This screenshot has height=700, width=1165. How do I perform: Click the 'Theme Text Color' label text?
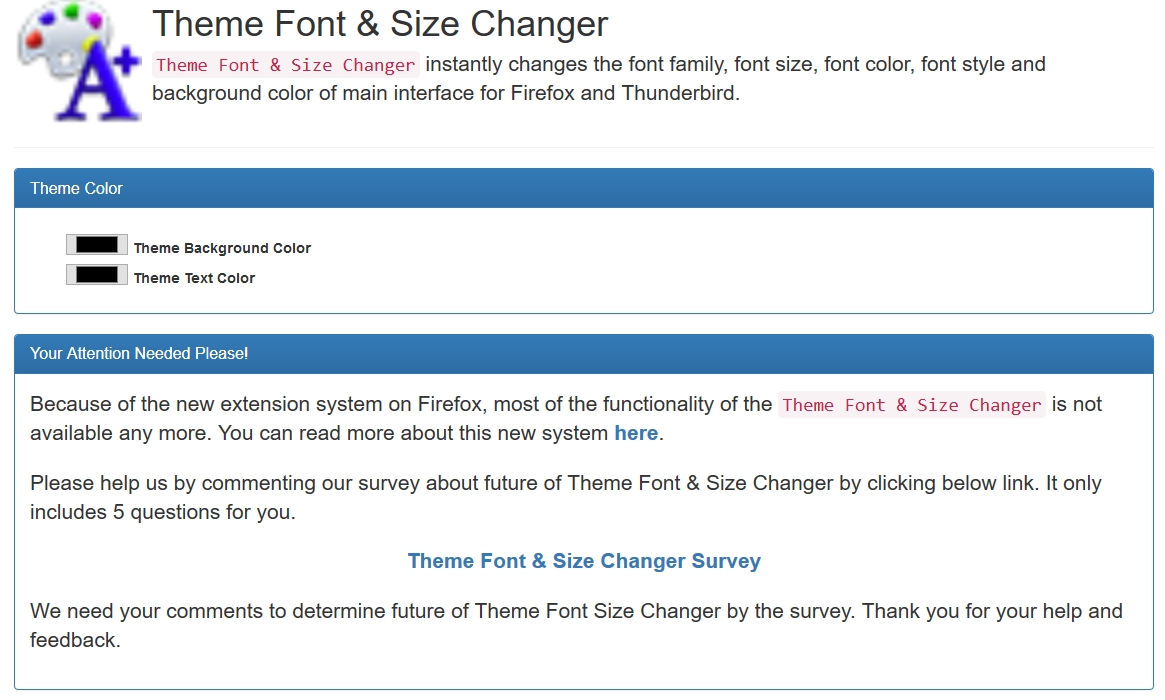(x=194, y=278)
